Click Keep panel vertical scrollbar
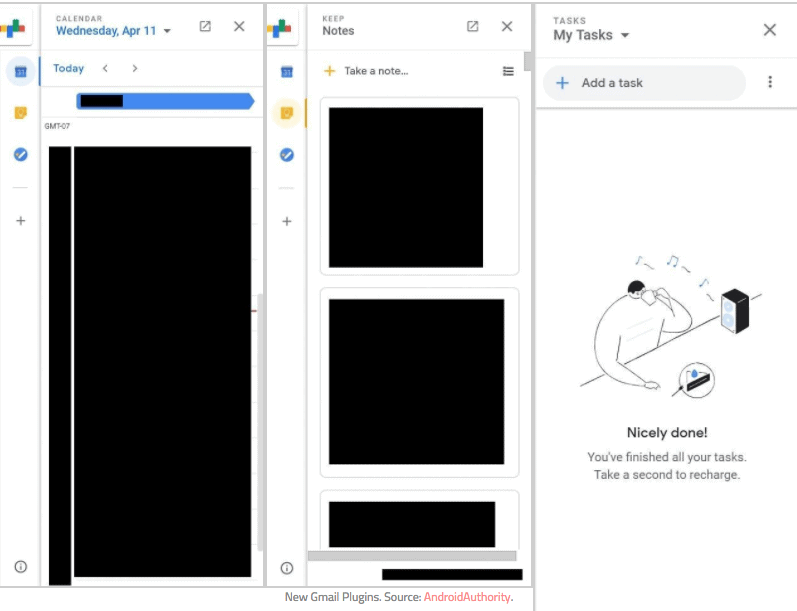 pos(528,61)
